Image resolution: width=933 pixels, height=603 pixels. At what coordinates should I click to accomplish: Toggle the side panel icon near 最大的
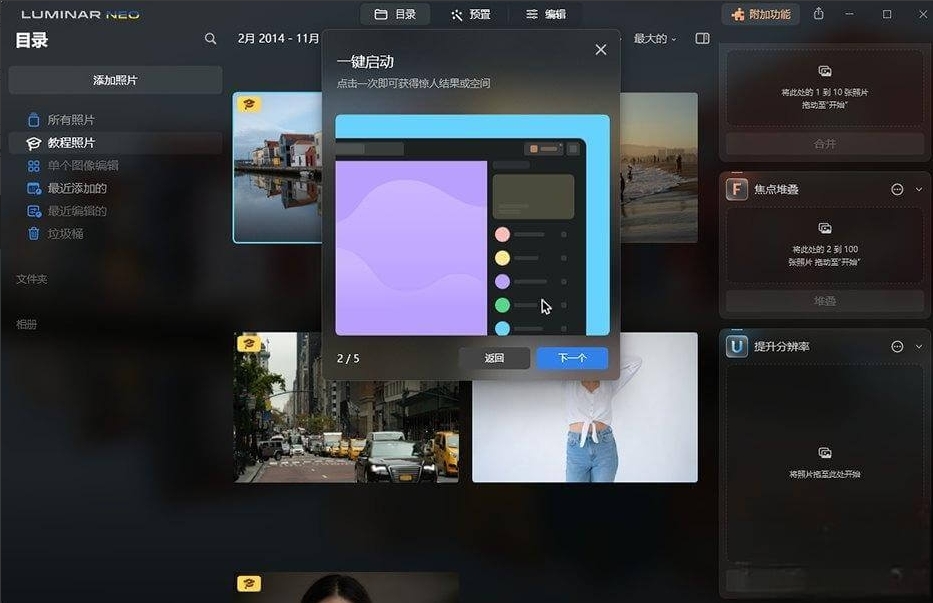point(702,39)
